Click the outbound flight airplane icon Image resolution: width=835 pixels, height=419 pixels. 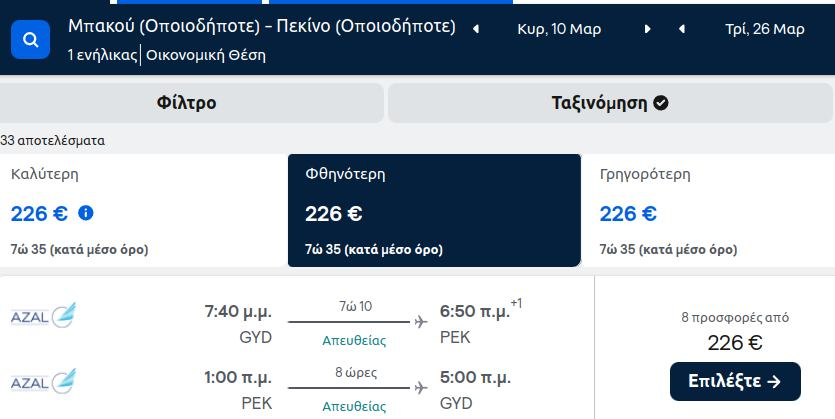coord(421,322)
